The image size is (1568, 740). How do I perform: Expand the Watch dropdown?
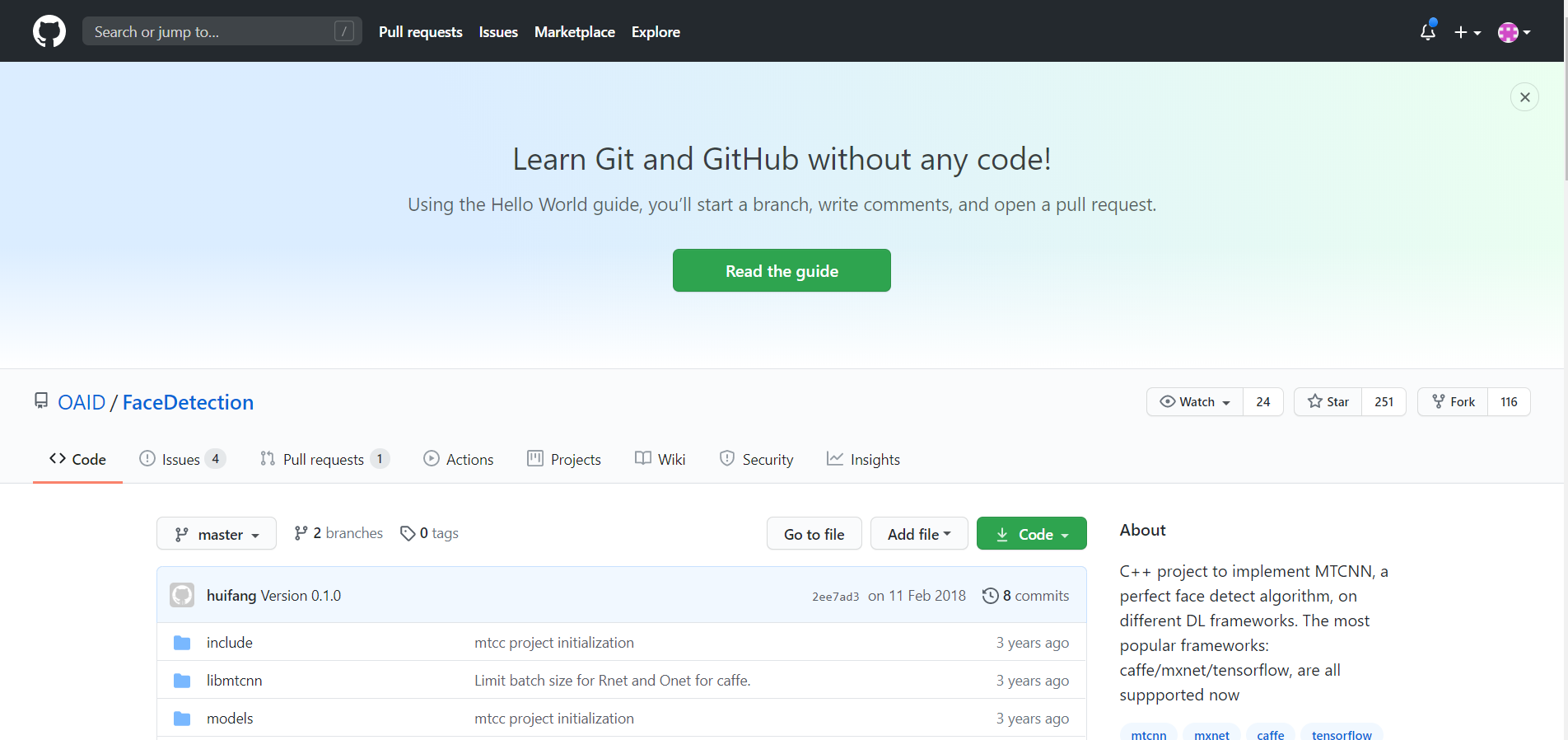(x=1195, y=401)
